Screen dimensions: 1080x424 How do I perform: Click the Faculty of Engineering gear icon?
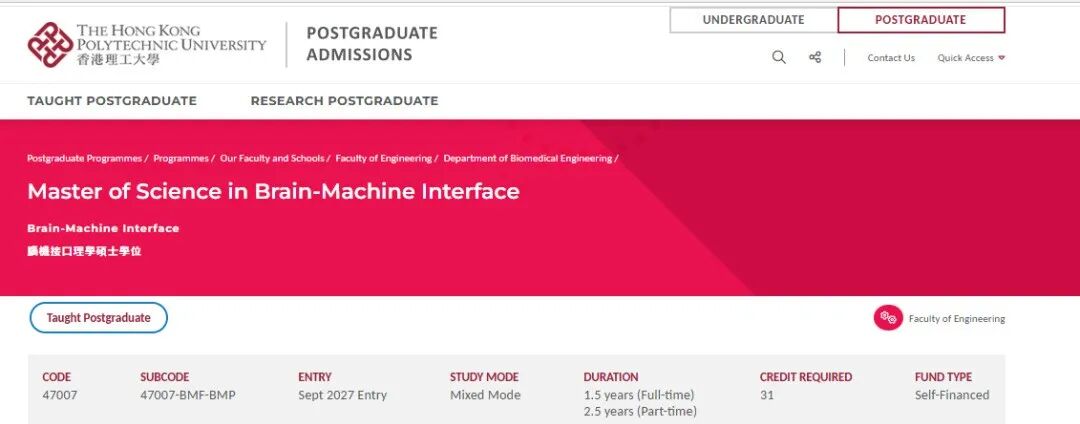click(888, 318)
